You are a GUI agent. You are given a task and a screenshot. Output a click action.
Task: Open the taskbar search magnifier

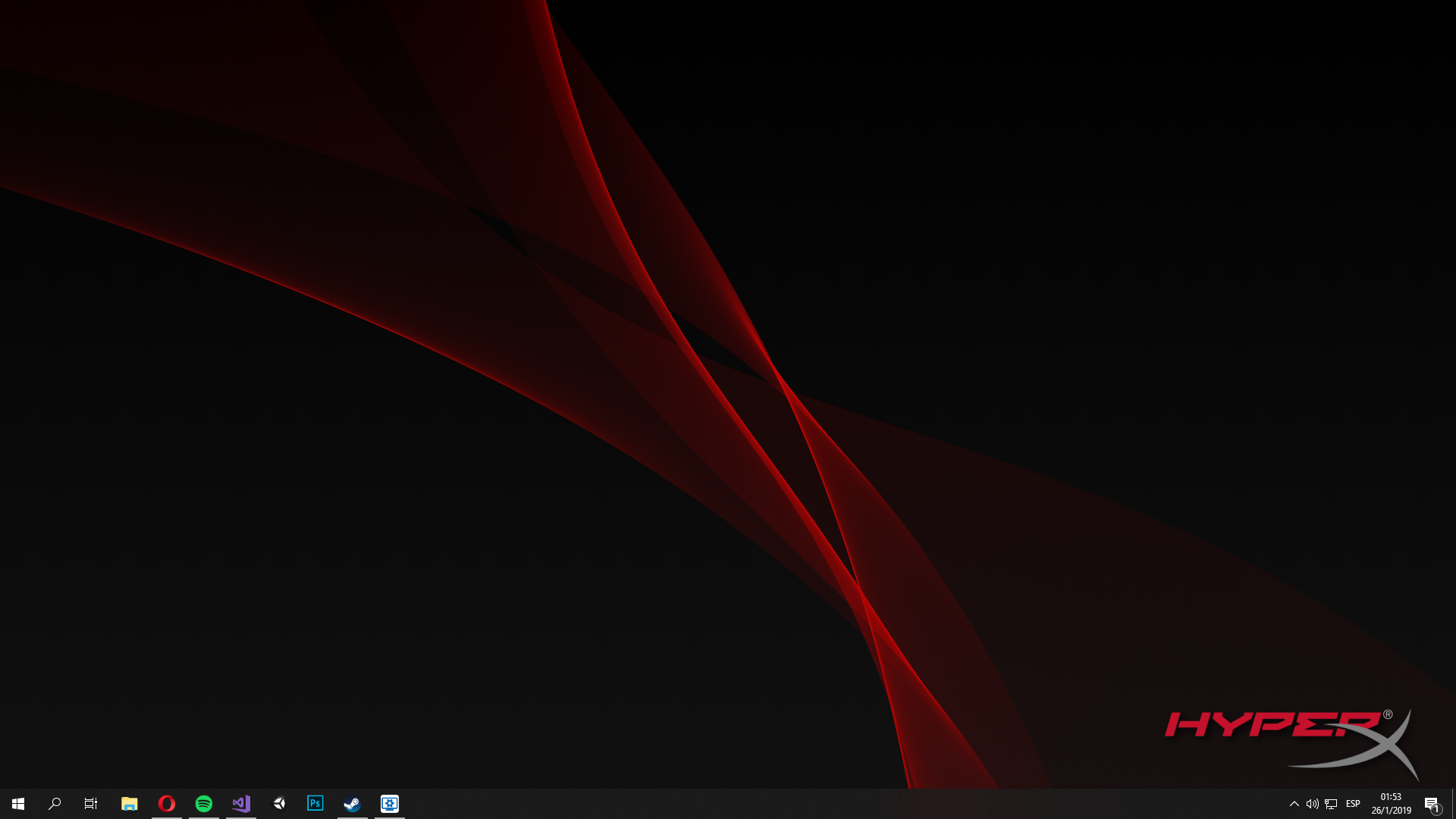(55, 804)
